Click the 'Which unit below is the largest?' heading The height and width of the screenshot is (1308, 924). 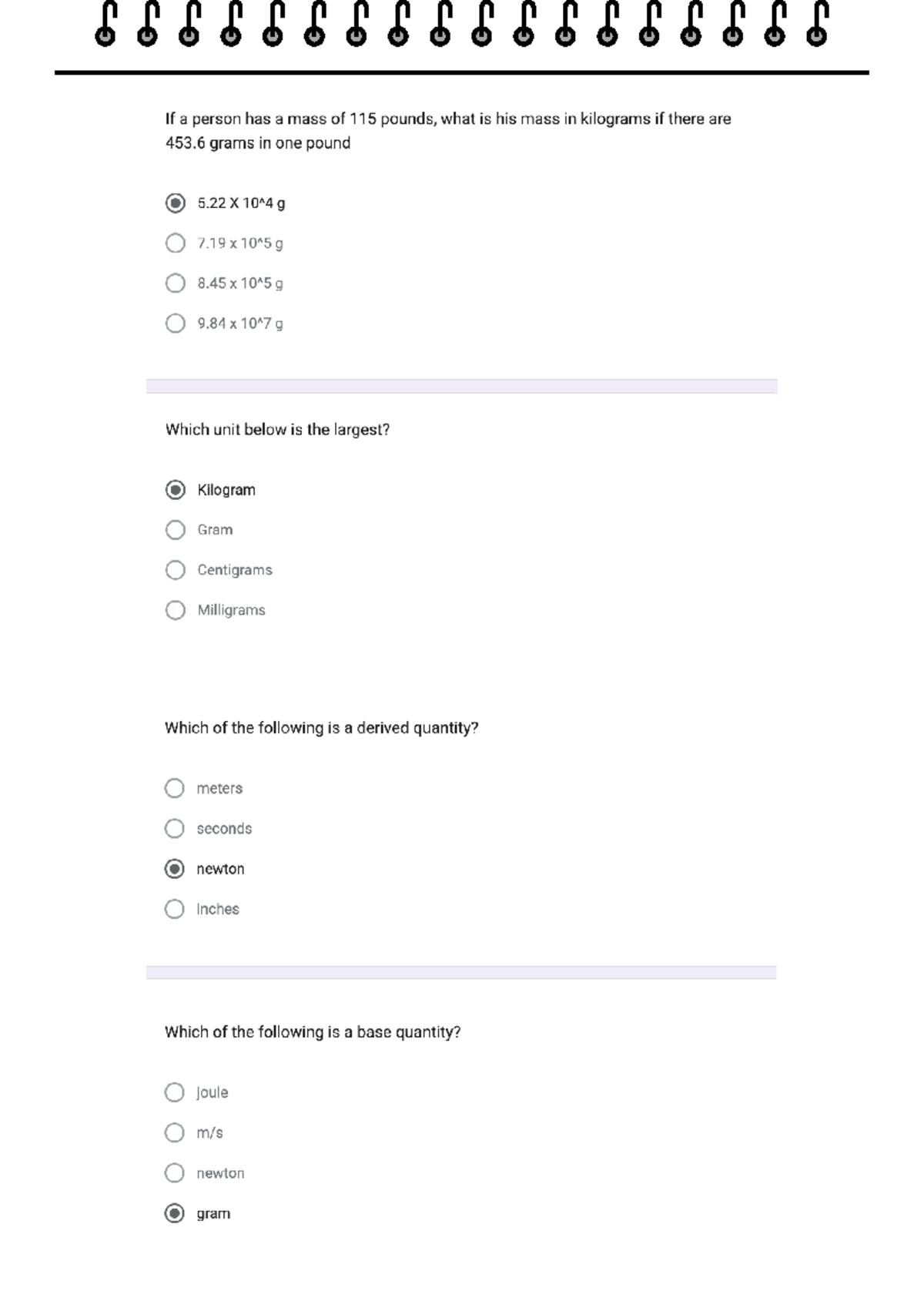[278, 430]
